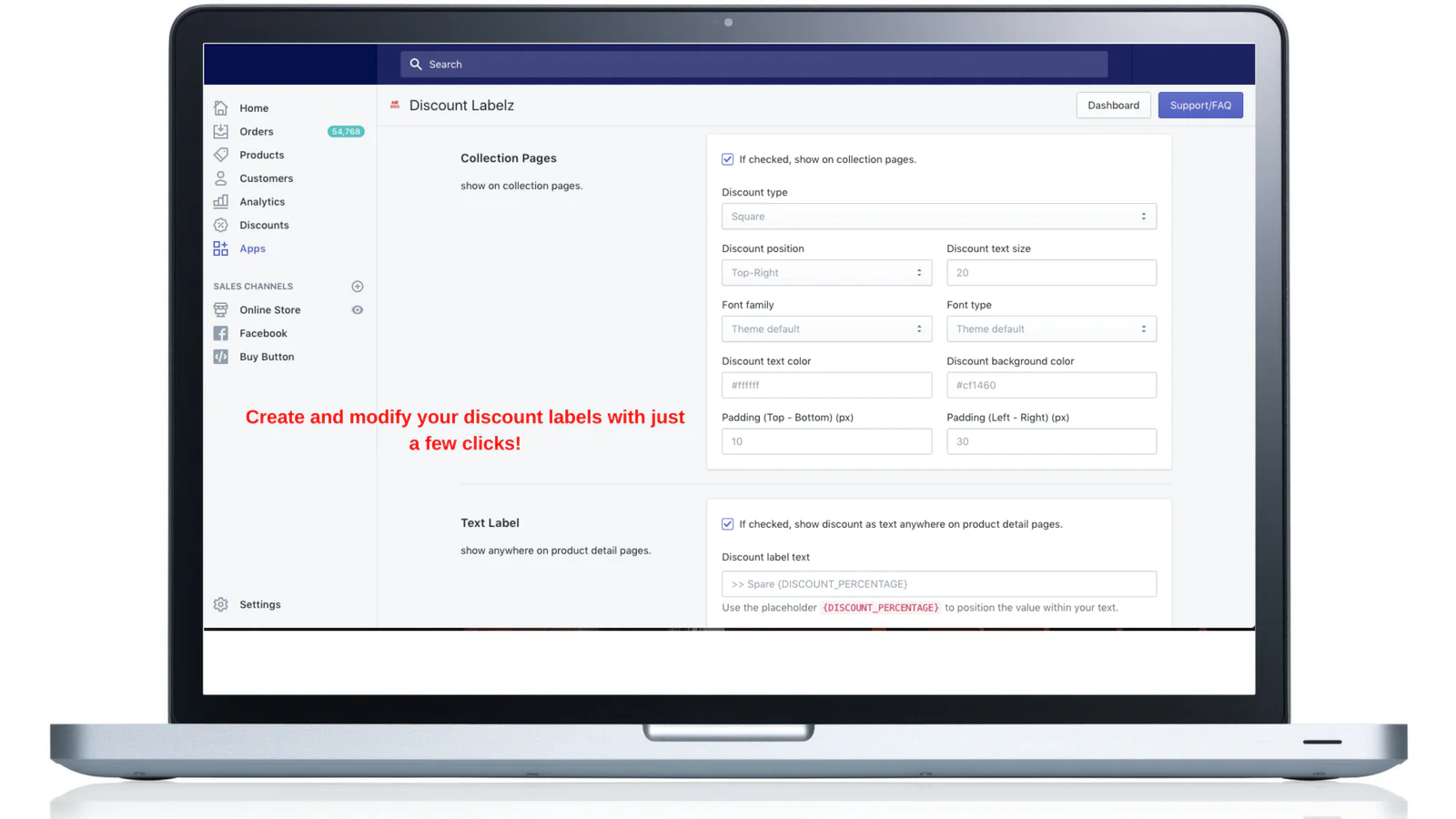Click the Analytics bar chart icon
The height and width of the screenshot is (819, 1456).
220,202
